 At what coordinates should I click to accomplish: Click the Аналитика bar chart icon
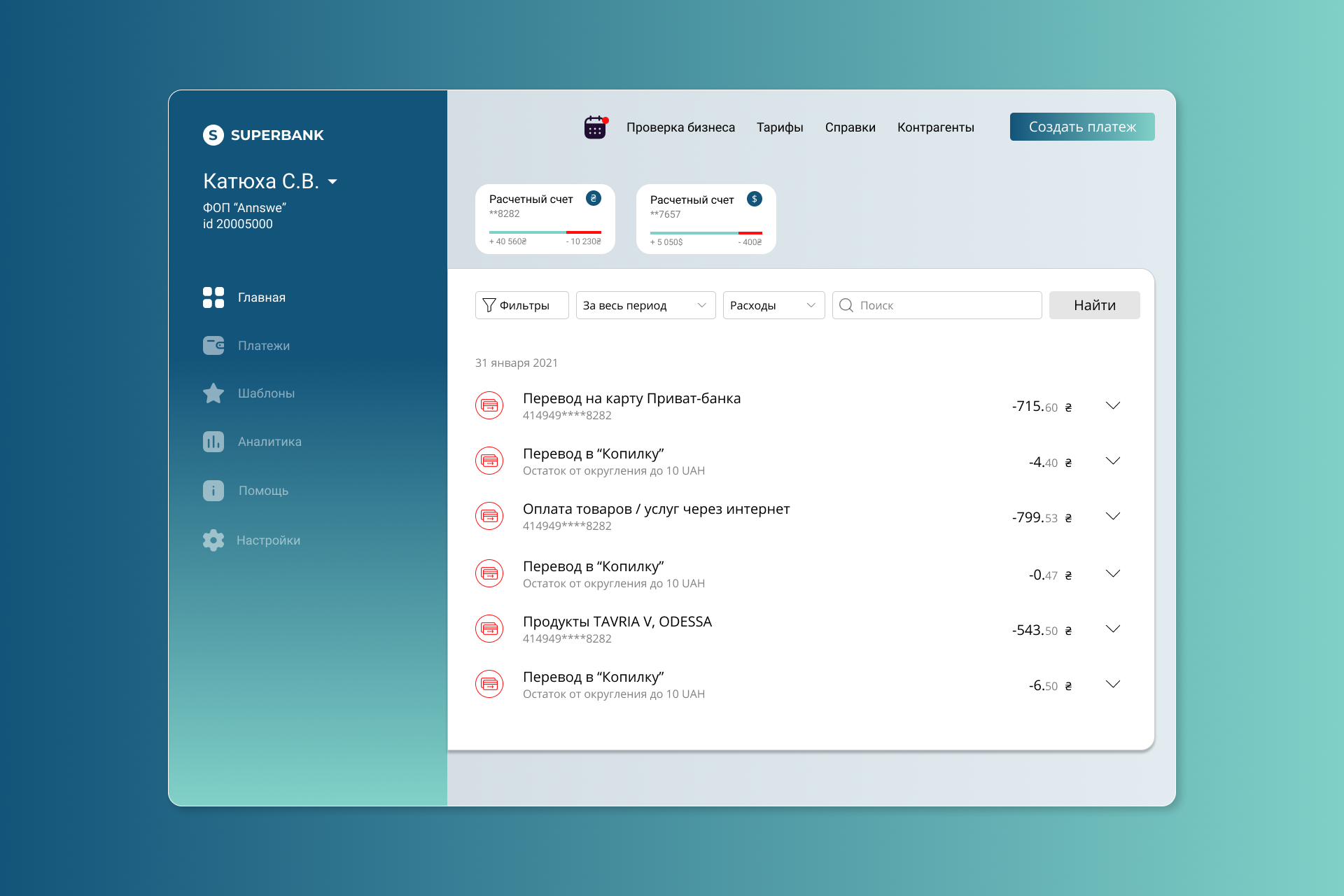(213, 442)
